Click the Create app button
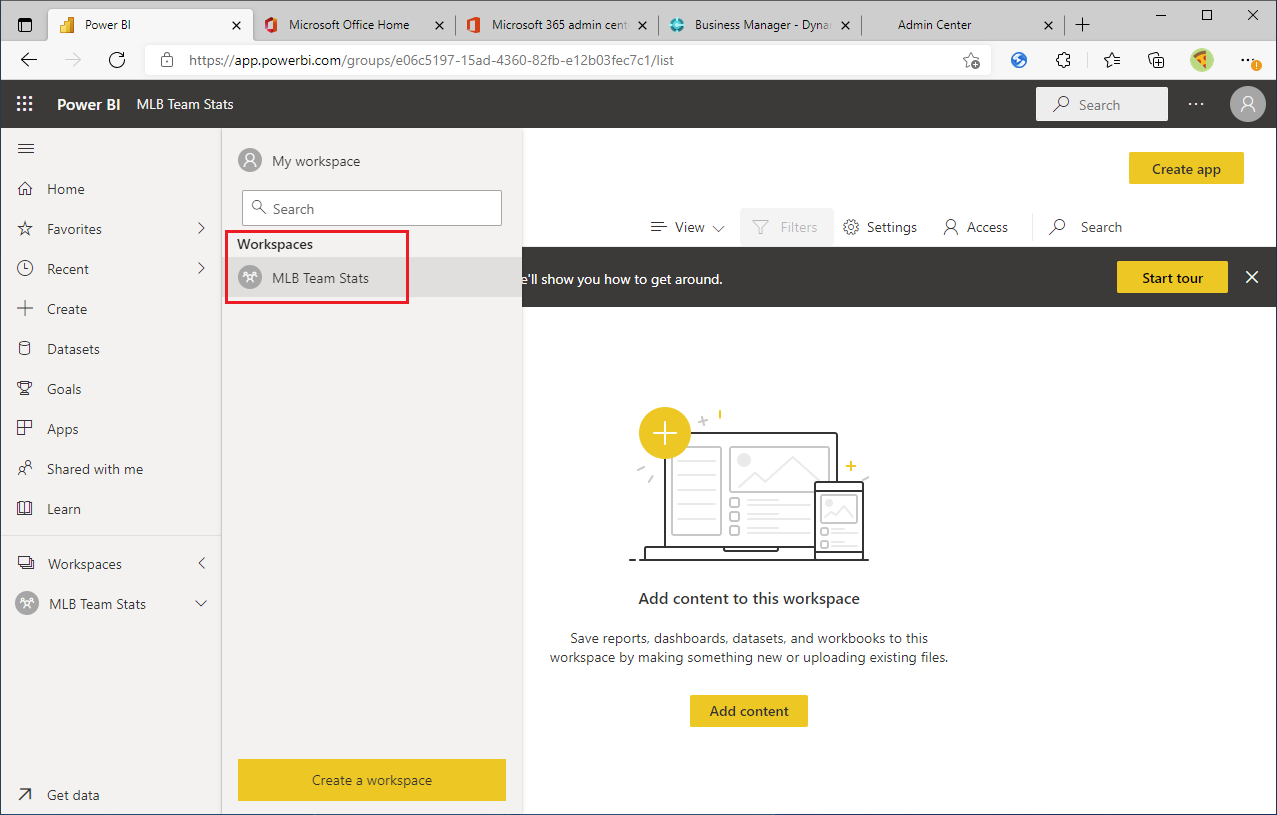Viewport: 1277px width, 815px height. [x=1186, y=168]
